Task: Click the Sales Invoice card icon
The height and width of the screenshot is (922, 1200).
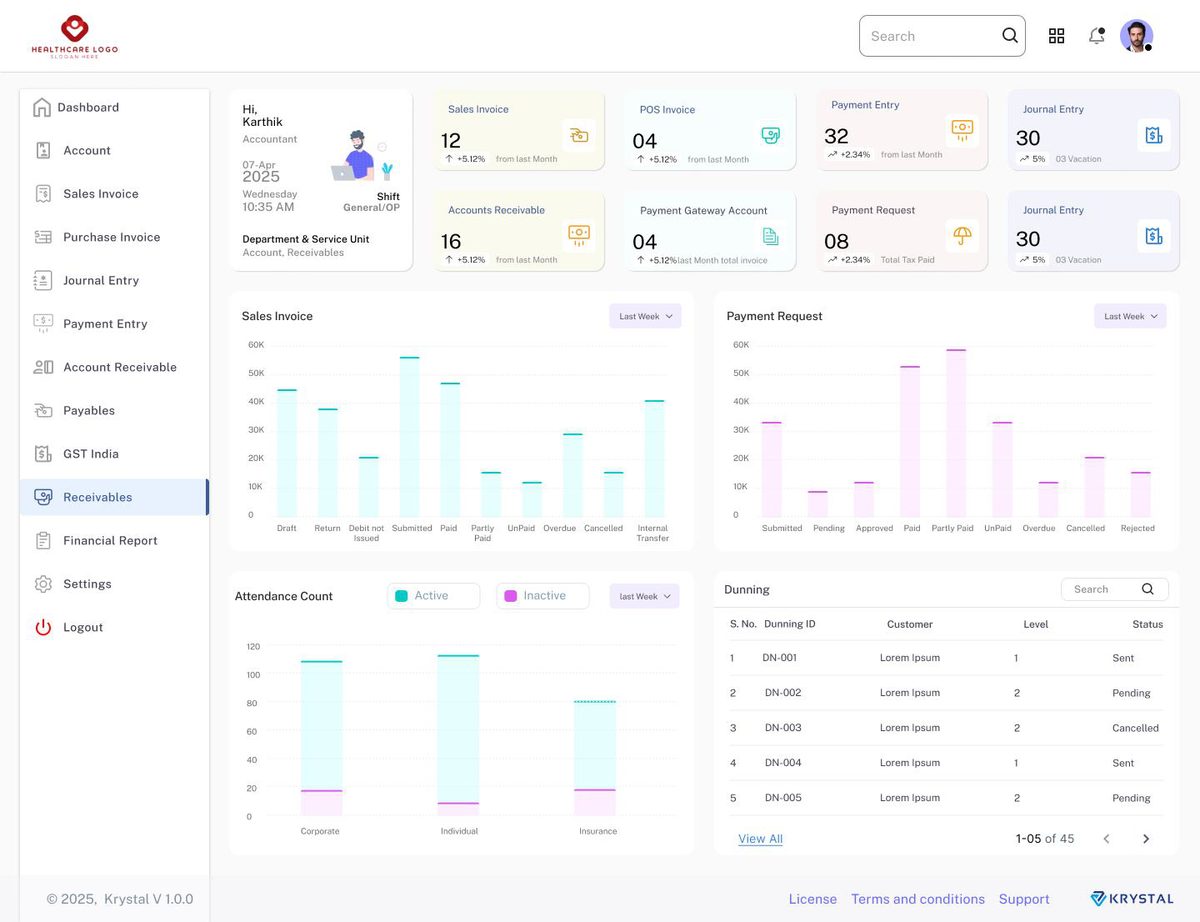Action: (578, 135)
